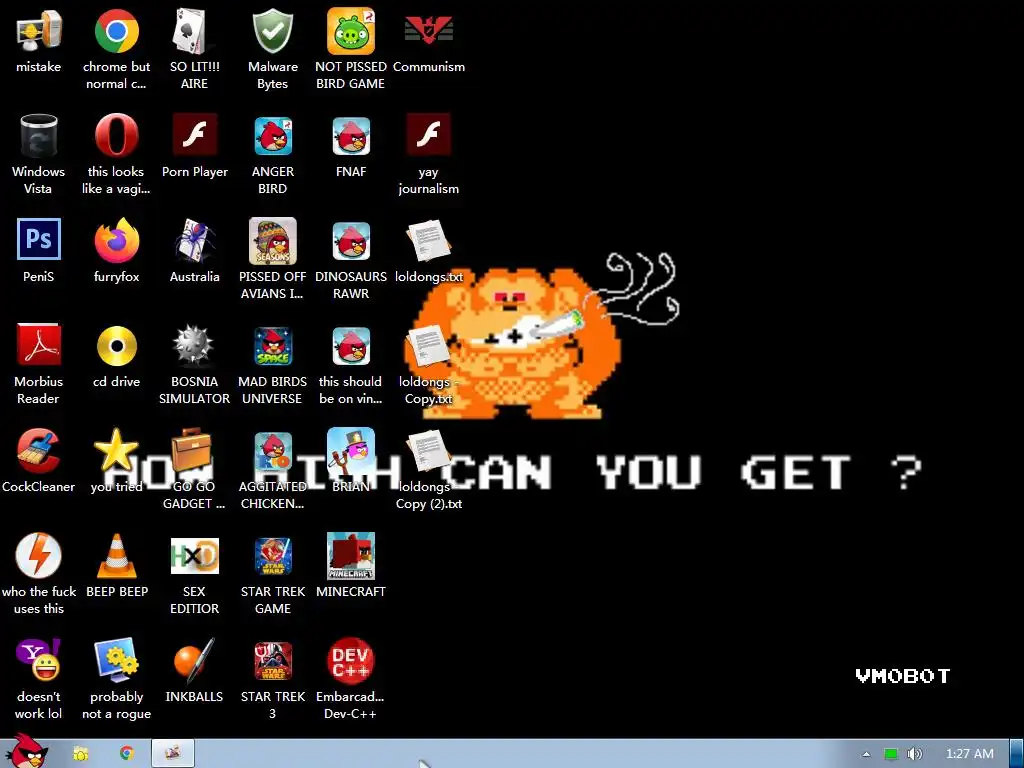Select 'probably not a rogue' gears icon
Screen dimensions: 1024x768
(116, 660)
